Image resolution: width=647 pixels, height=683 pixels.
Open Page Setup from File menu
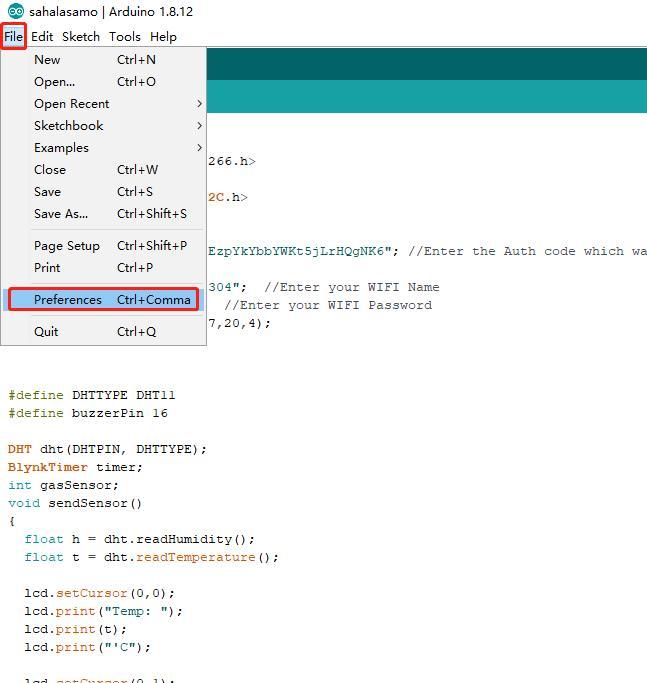[103, 246]
